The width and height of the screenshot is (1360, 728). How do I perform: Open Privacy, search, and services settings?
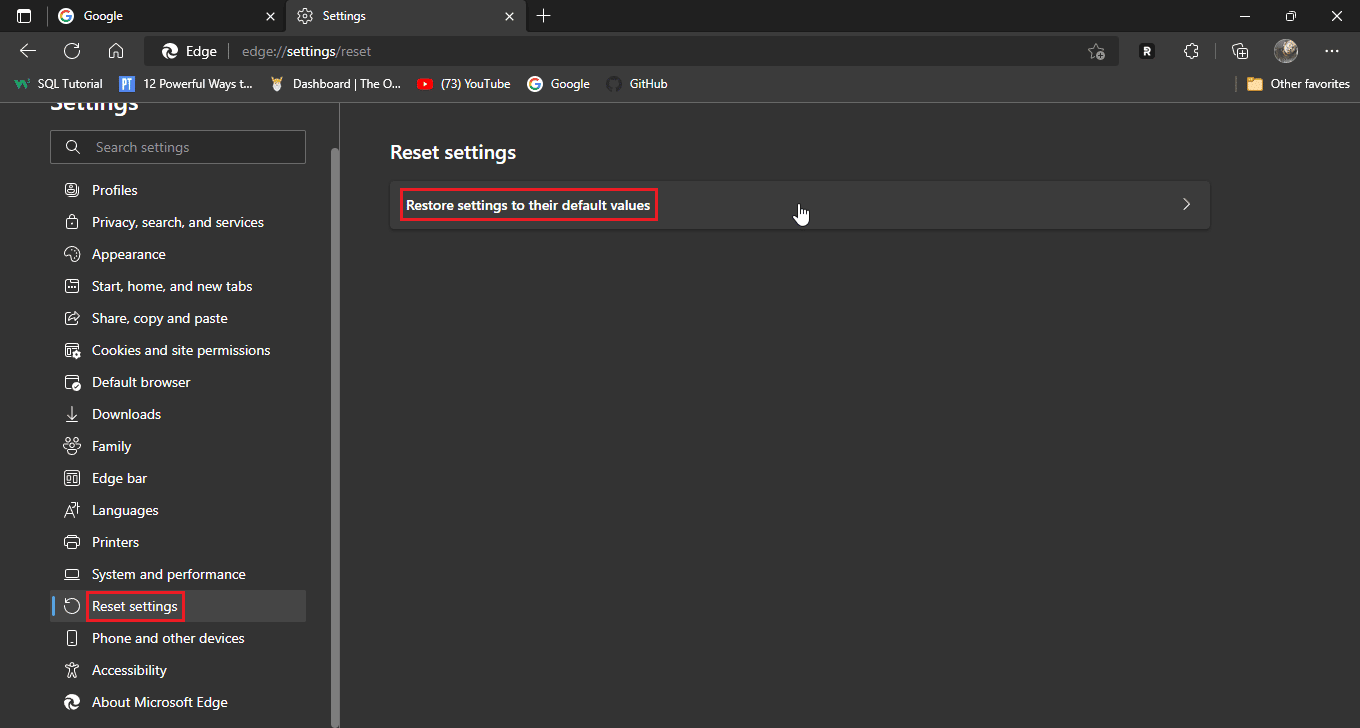coord(177,222)
